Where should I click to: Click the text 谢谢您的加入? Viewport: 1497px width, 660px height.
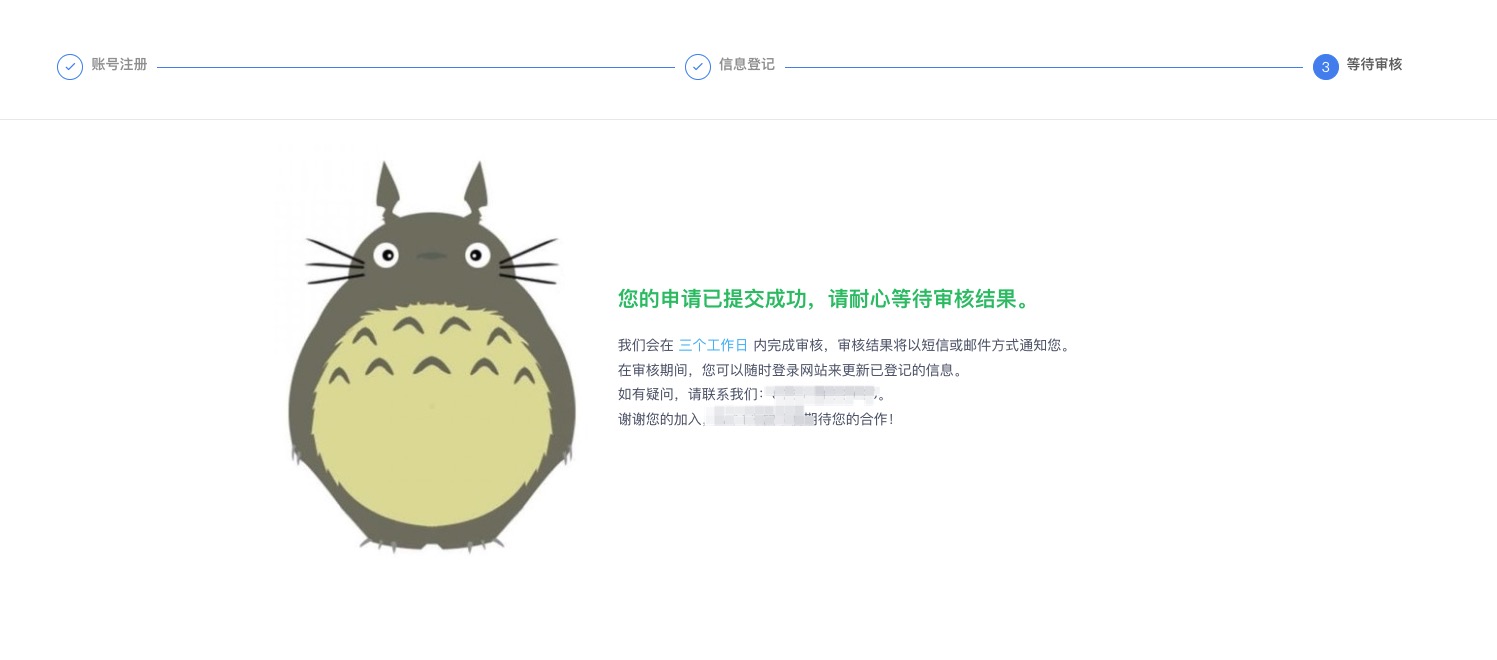click(660, 419)
